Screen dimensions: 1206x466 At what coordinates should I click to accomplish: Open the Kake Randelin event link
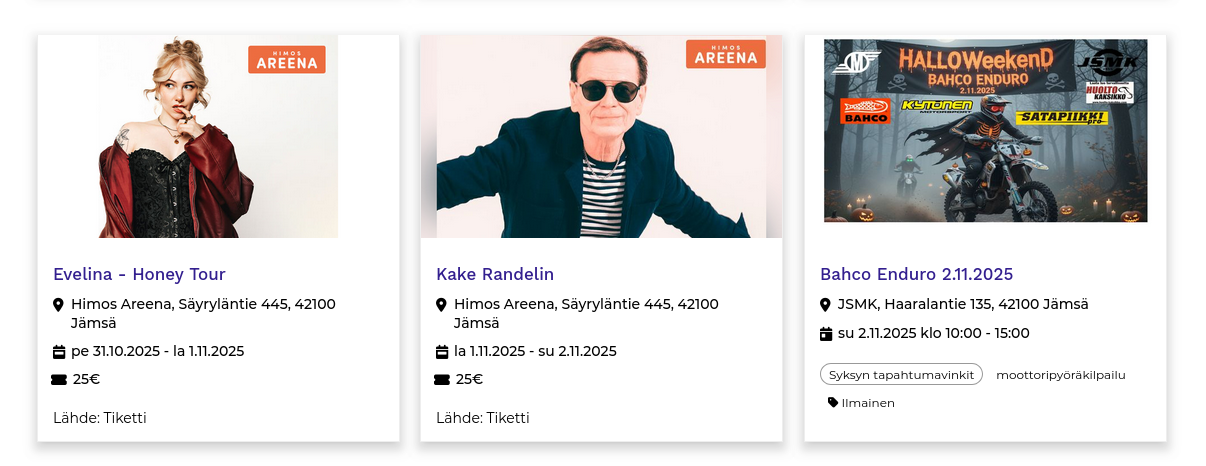(x=495, y=274)
